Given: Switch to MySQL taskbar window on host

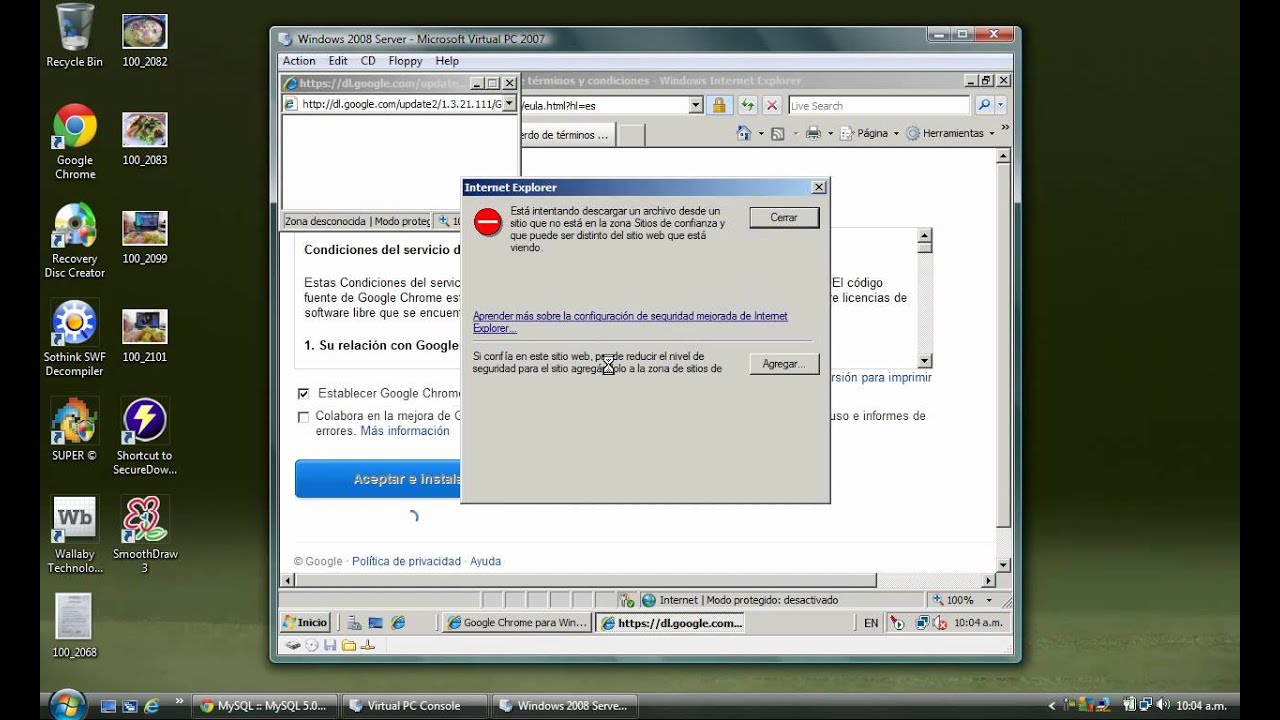Looking at the screenshot, I should click(x=264, y=705).
